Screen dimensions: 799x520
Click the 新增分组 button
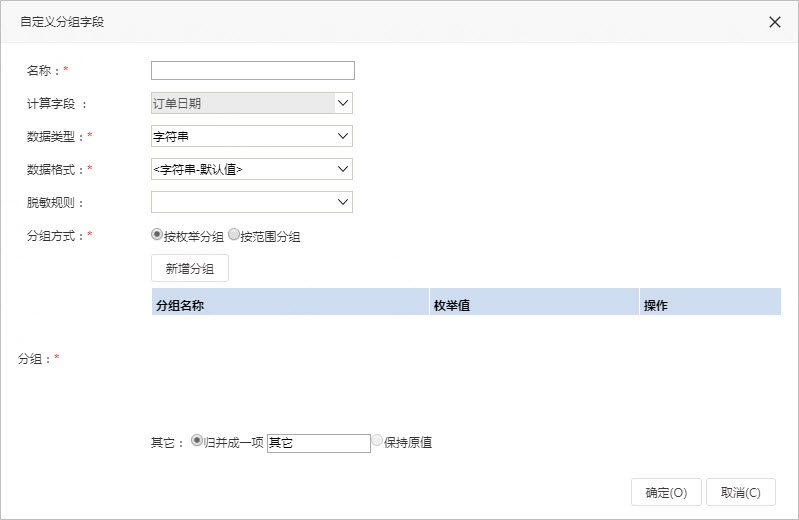(190, 268)
